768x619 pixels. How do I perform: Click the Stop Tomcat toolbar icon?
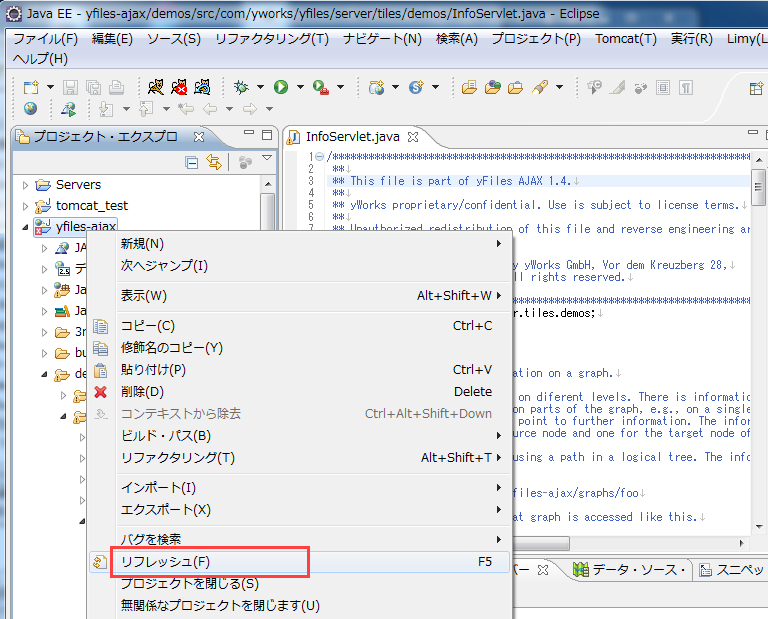pyautogui.click(x=180, y=87)
